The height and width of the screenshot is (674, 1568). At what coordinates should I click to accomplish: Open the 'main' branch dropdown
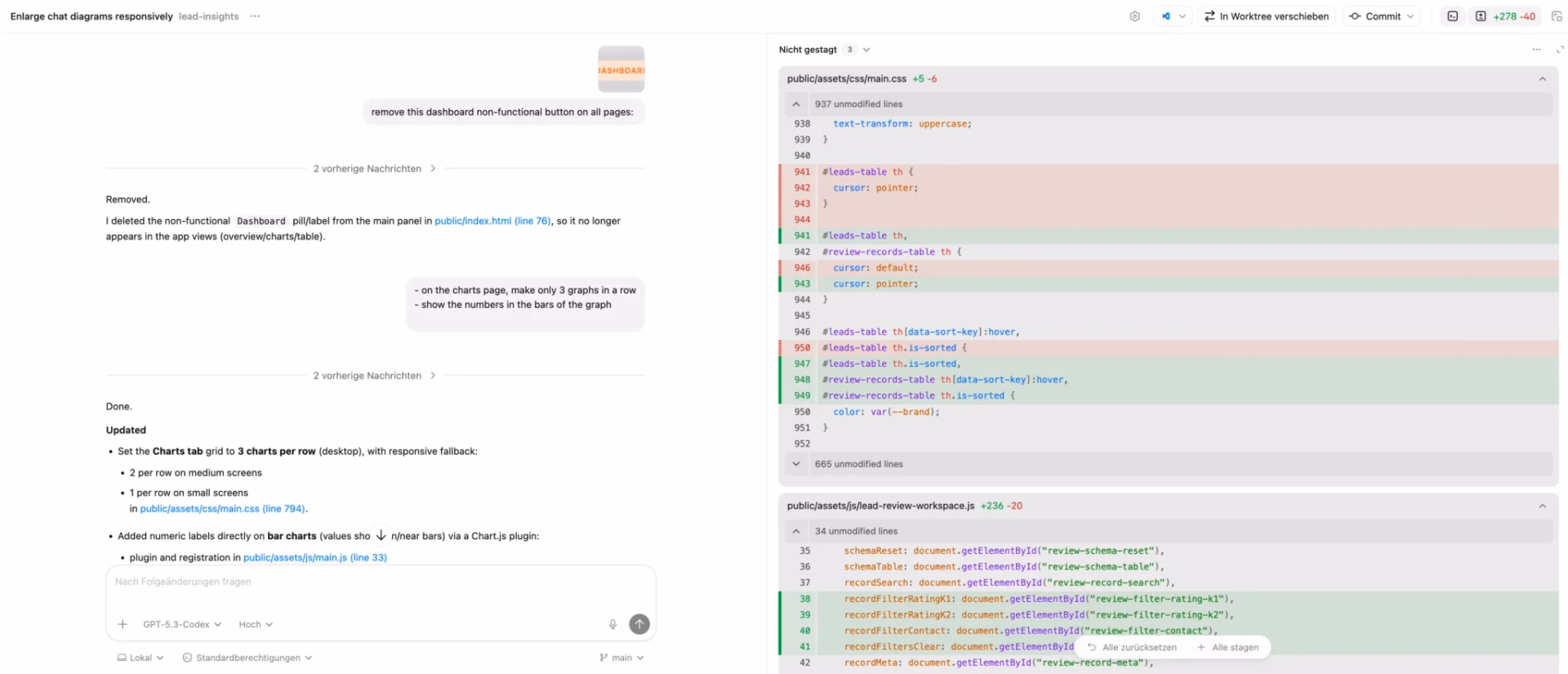[621, 658]
